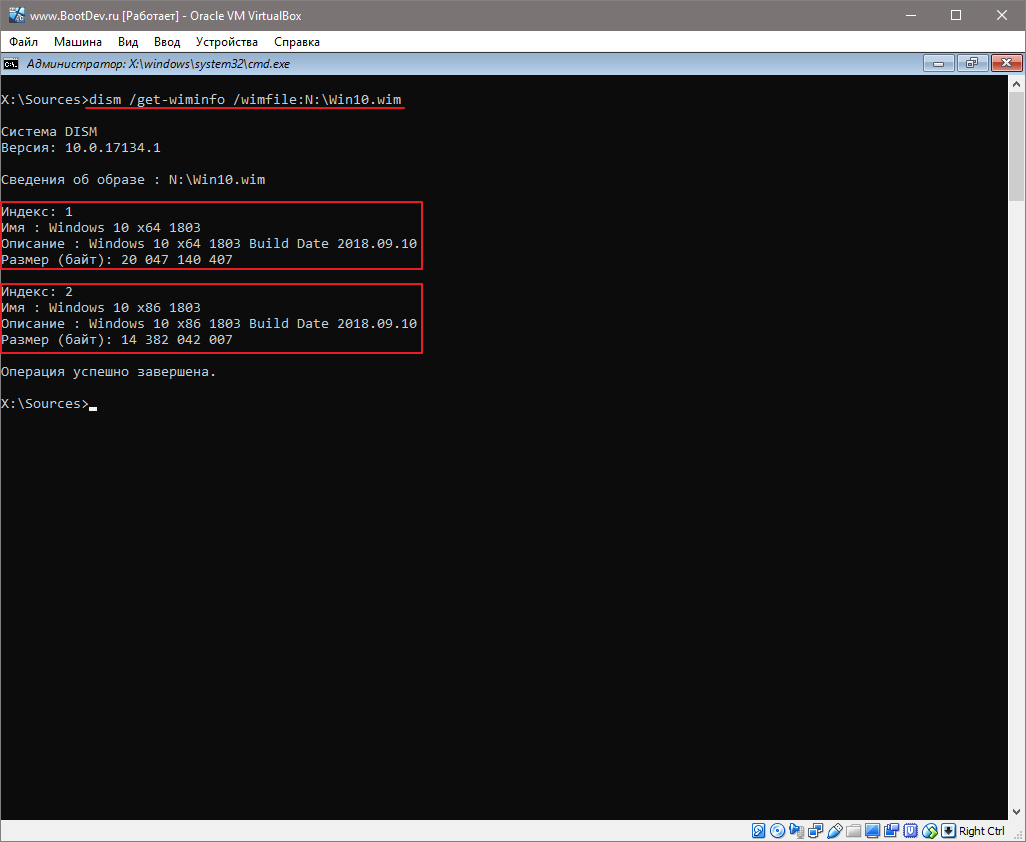
Task: Click the CPU virtualization indicator icon
Action: click(910, 831)
